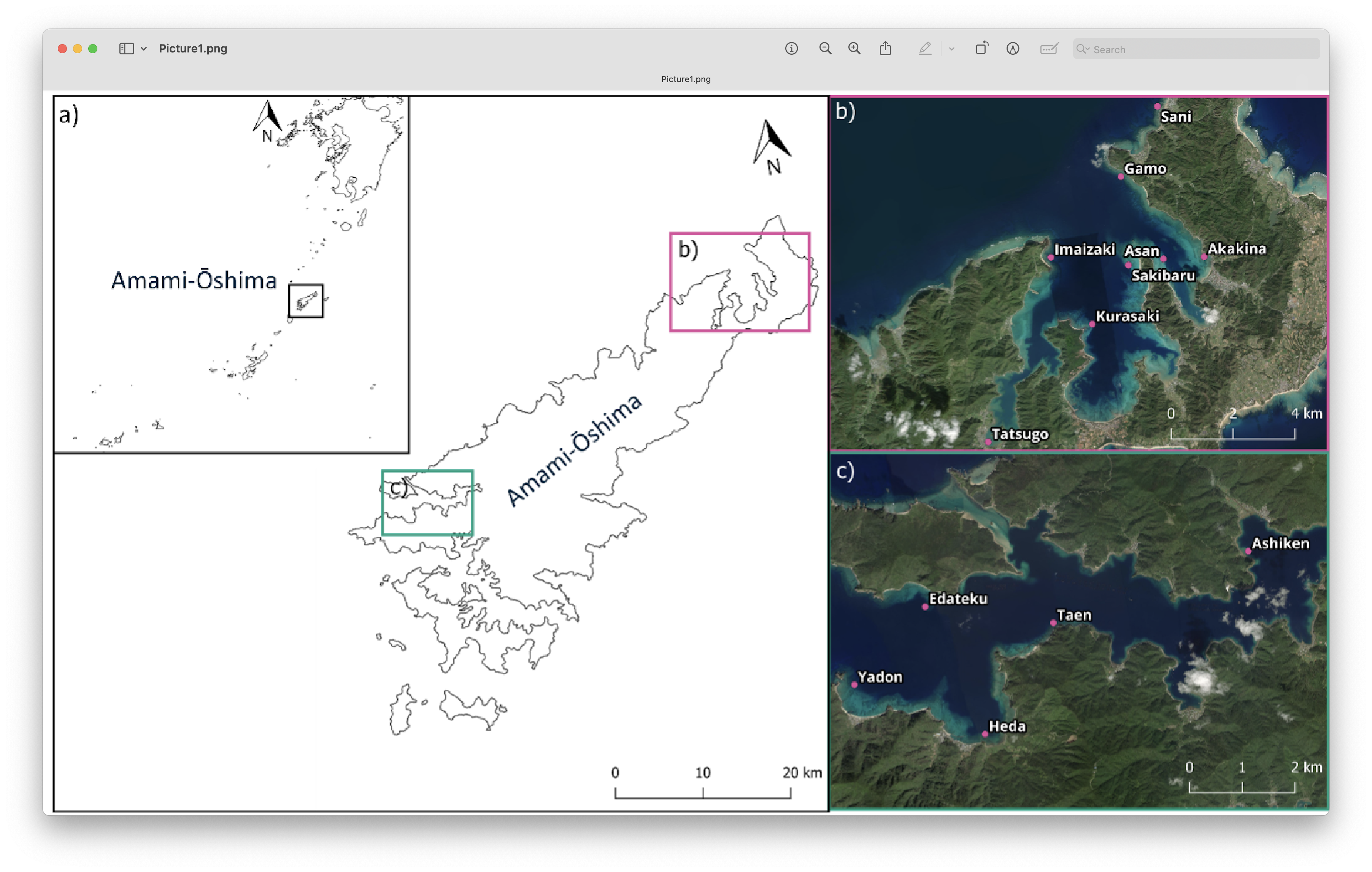This screenshot has width=1372, height=872.
Task: Click the '4 km' scale label in panel b
Action: 1307,414
